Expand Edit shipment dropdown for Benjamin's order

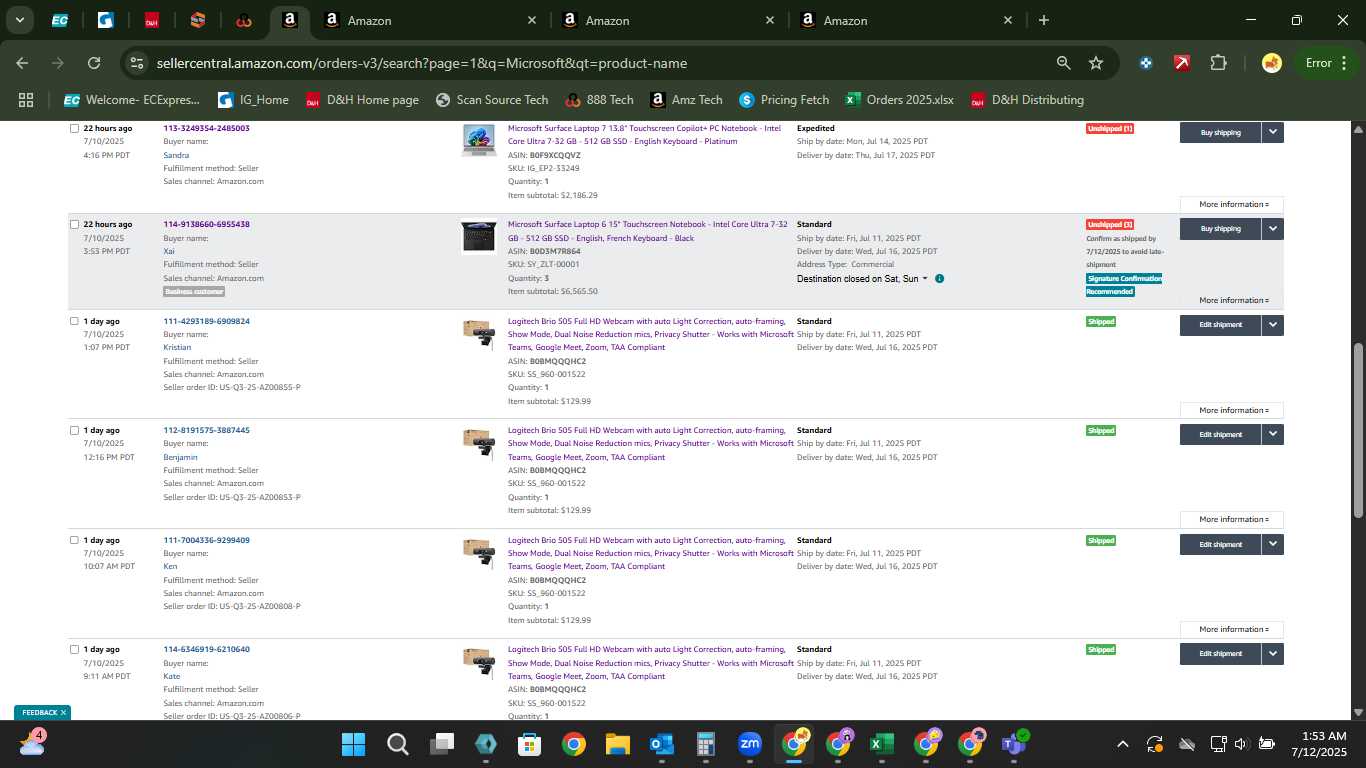click(x=1272, y=434)
